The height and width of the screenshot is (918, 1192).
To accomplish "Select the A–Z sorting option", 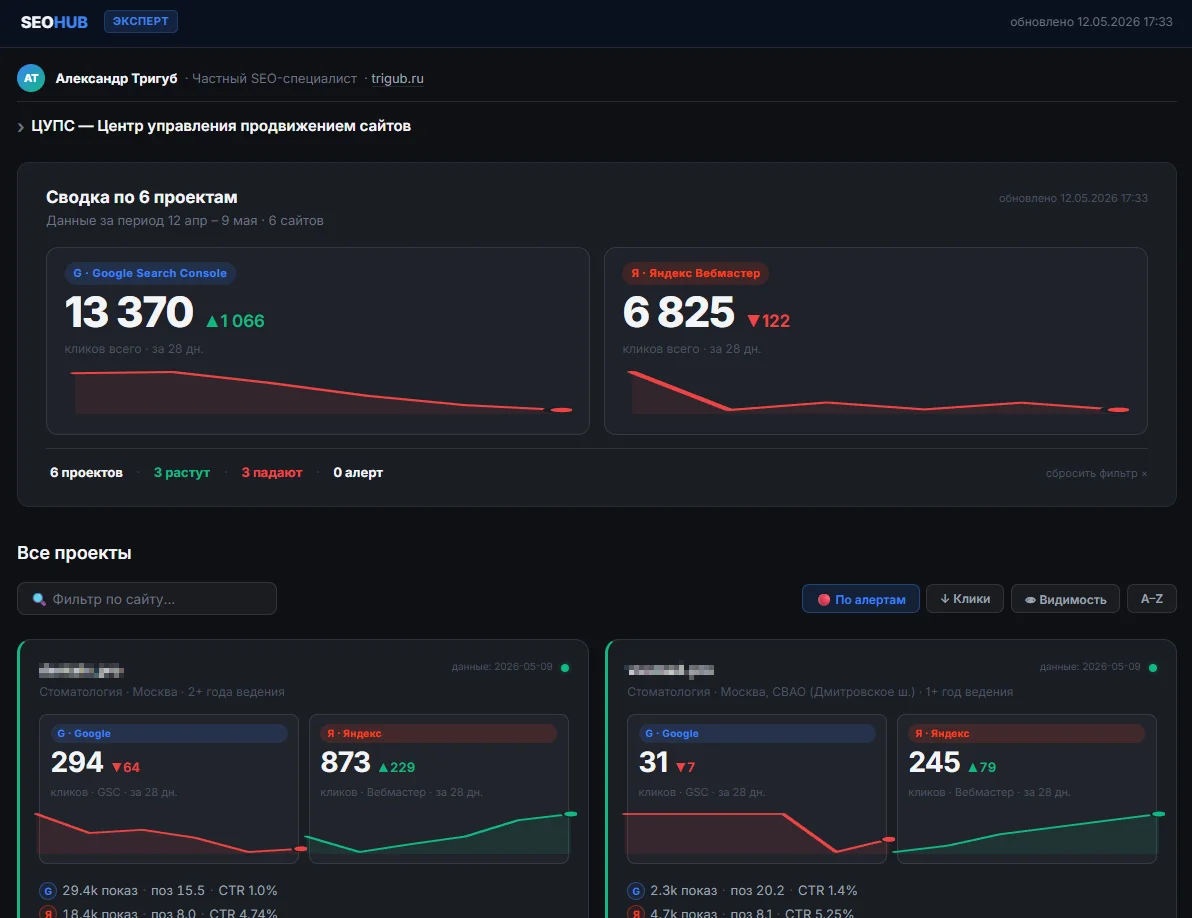I will point(1152,599).
